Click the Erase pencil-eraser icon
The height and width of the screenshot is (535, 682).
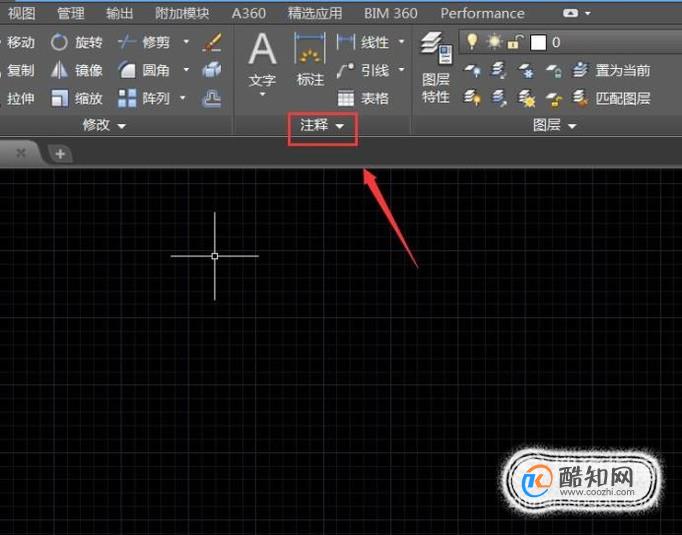pos(212,42)
